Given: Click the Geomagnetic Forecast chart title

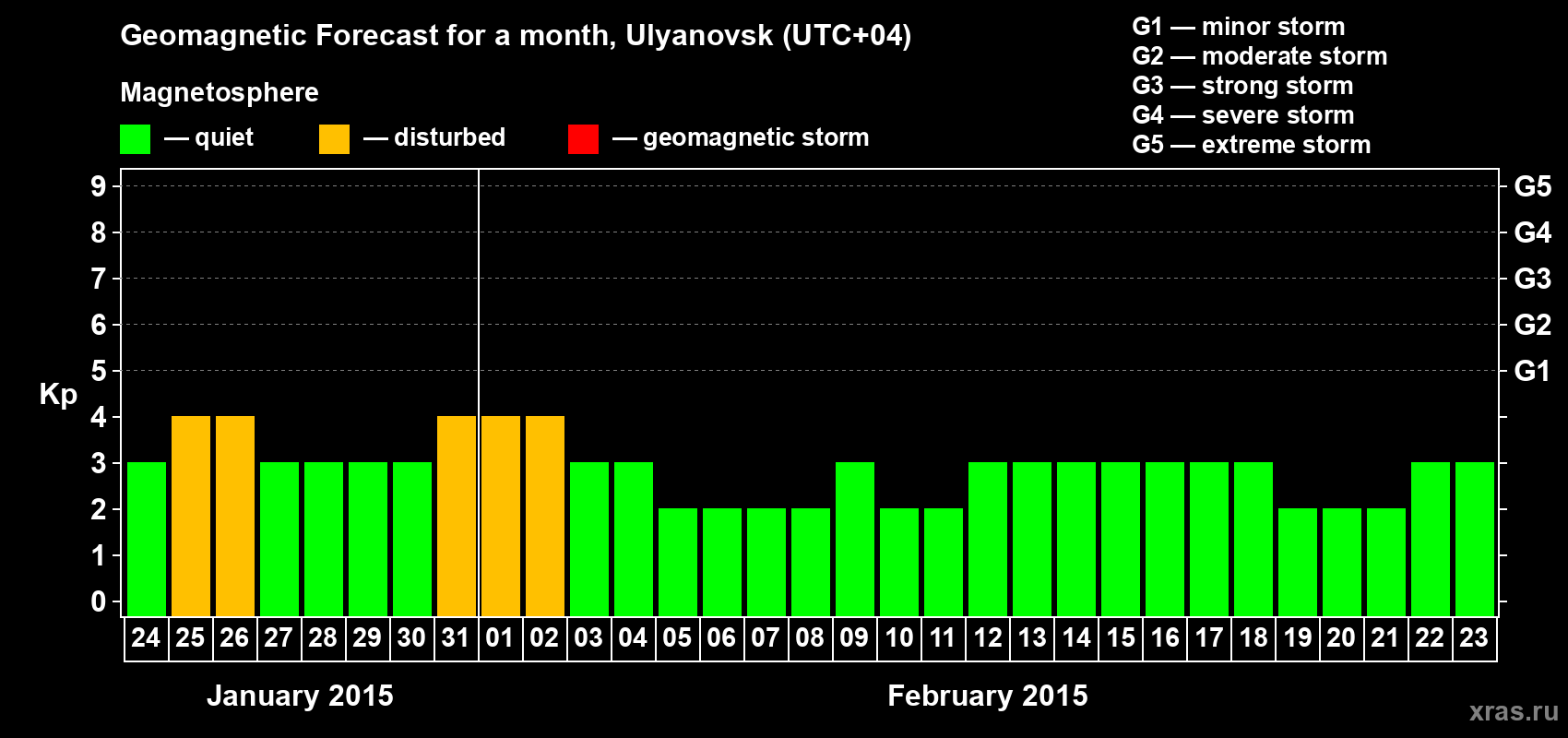Looking at the screenshot, I should click(516, 36).
